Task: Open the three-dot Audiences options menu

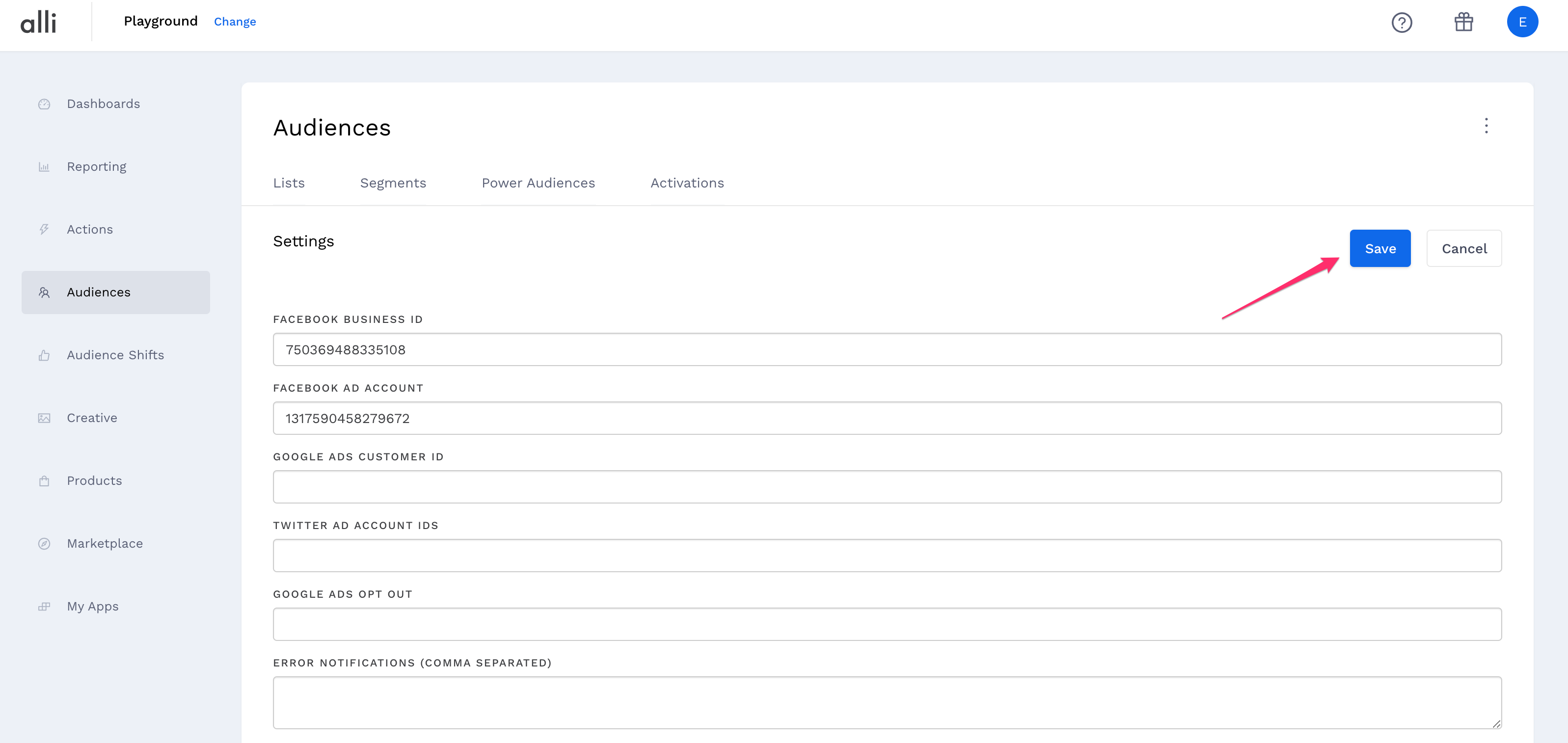Action: pos(1486,126)
